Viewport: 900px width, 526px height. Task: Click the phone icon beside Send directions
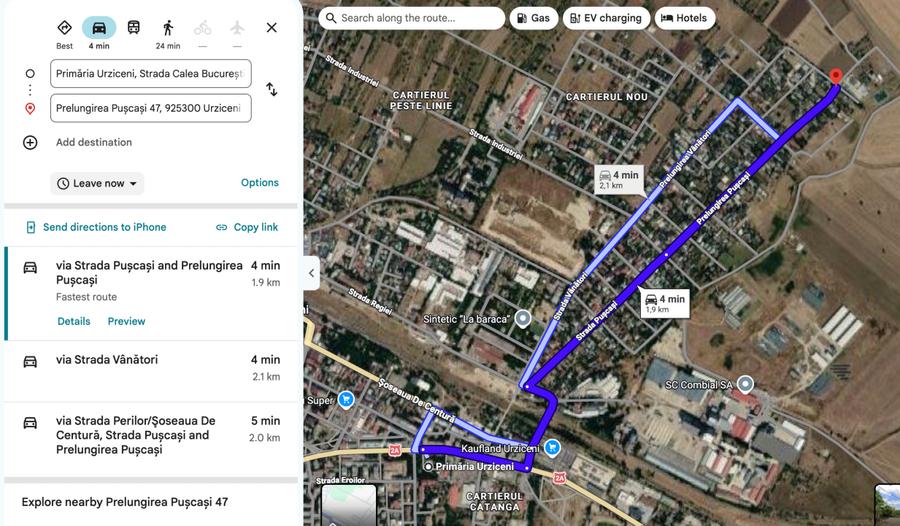(31, 227)
